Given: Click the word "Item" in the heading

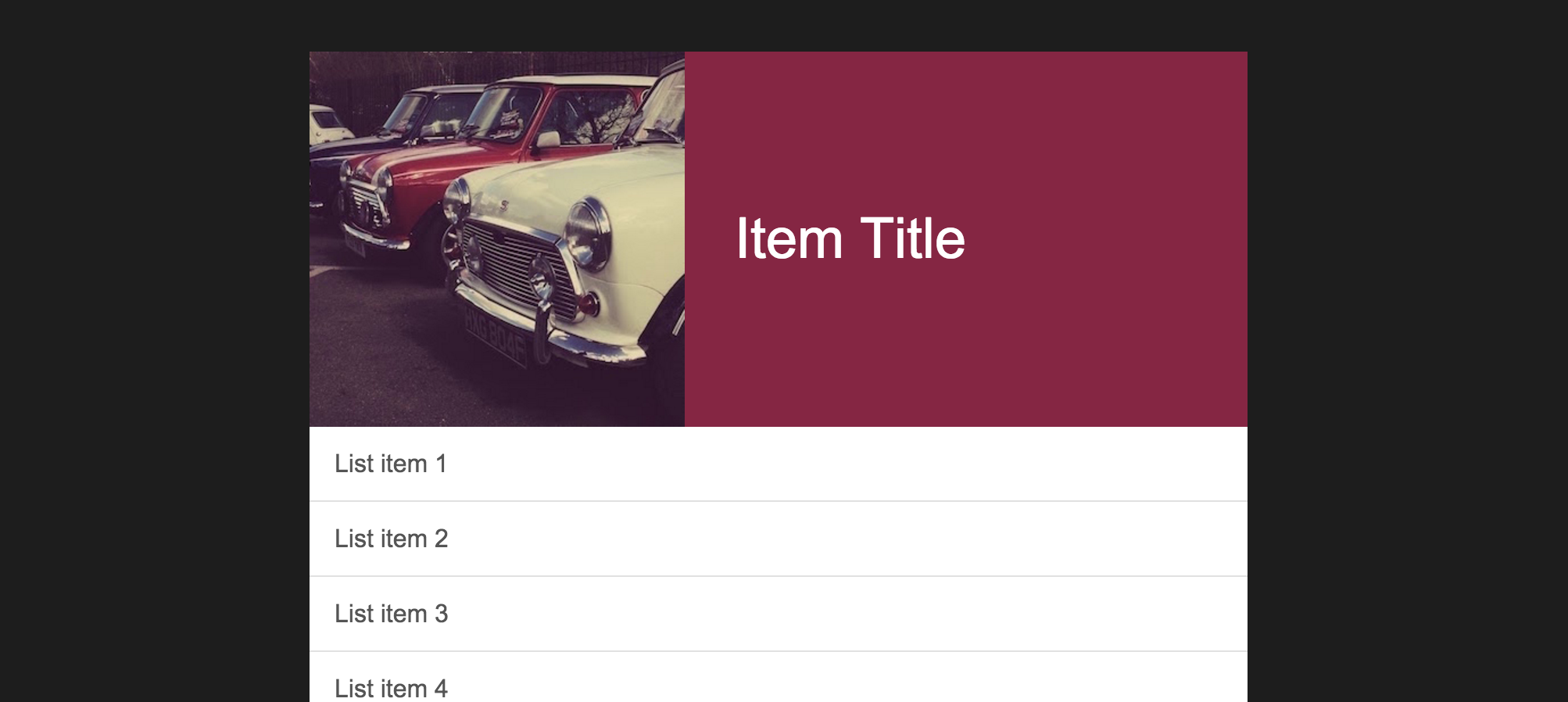Looking at the screenshot, I should 789,239.
